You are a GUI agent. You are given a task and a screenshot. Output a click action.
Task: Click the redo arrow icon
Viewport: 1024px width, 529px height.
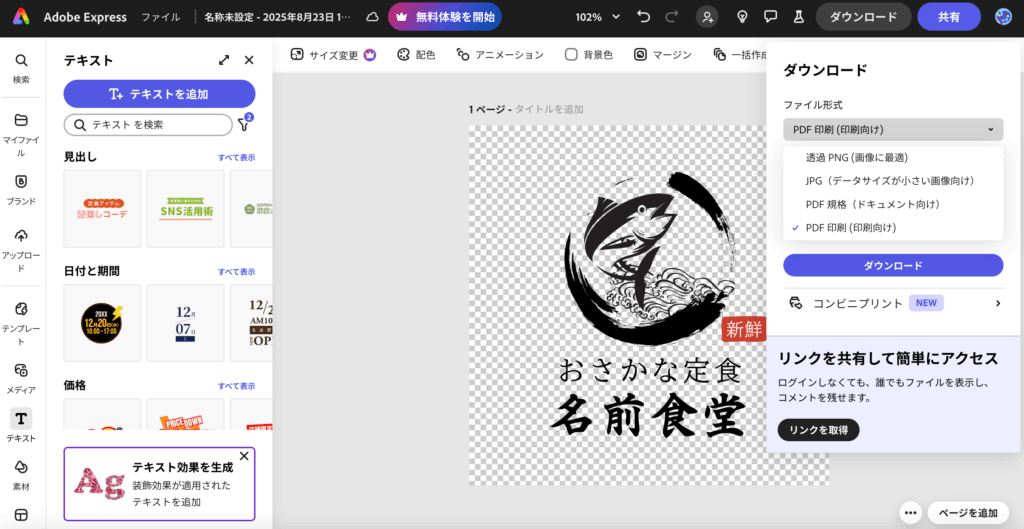671,17
